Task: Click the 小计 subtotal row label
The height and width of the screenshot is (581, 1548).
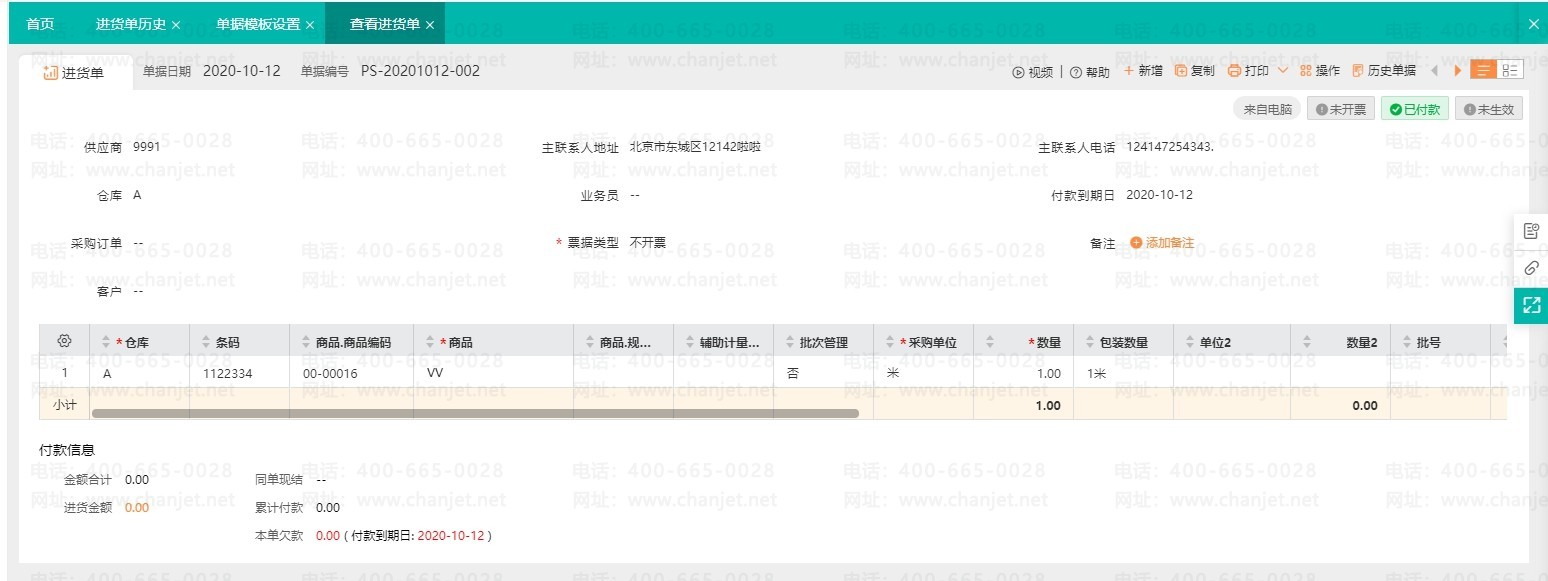Action: [x=64, y=405]
